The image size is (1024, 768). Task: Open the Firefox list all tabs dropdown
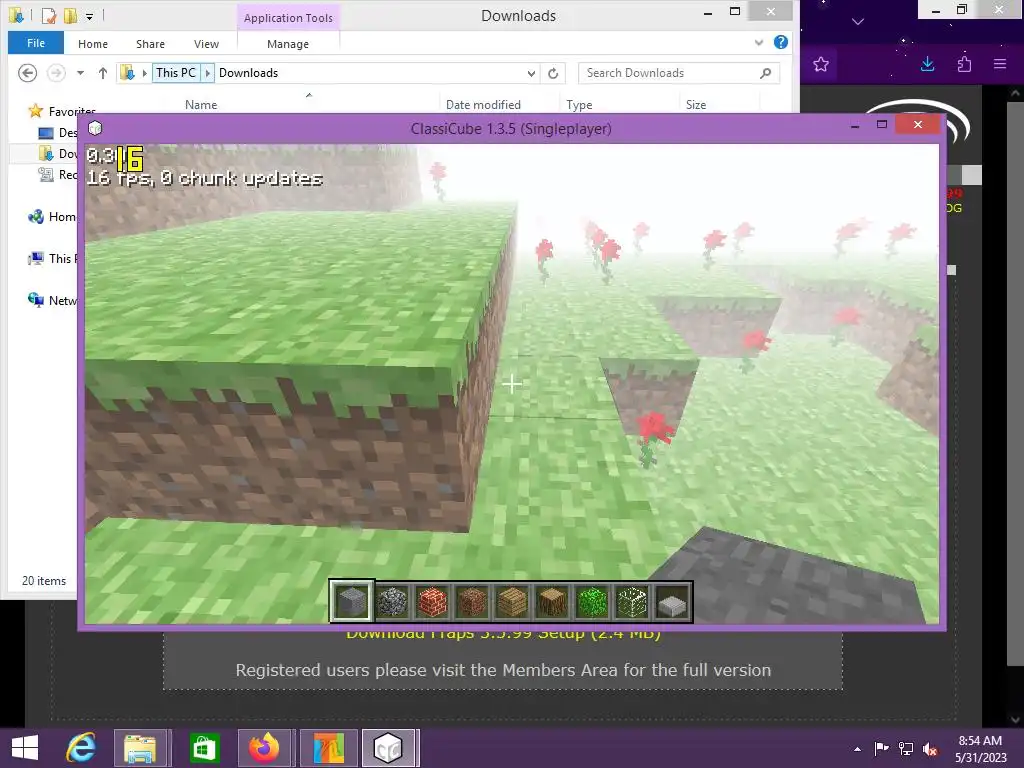click(x=858, y=22)
